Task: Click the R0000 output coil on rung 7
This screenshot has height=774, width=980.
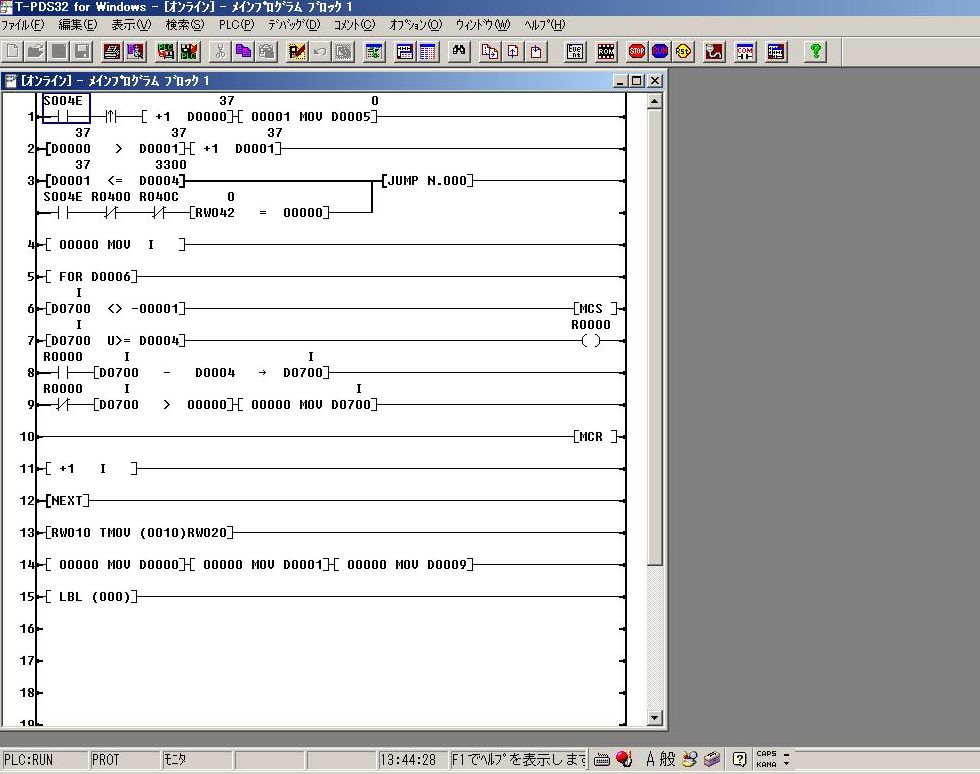Action: (591, 341)
